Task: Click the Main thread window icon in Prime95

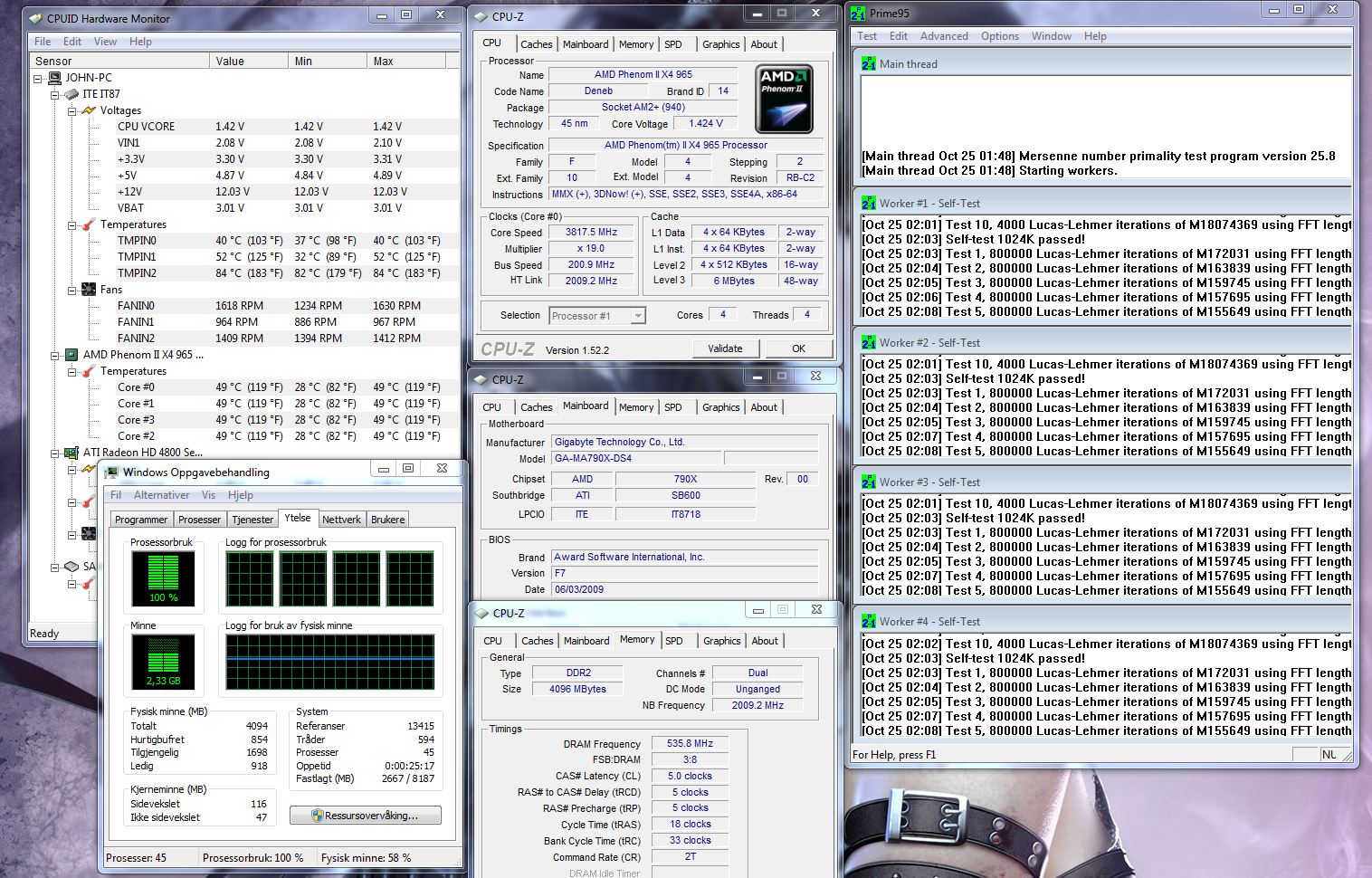Action: coord(869,64)
